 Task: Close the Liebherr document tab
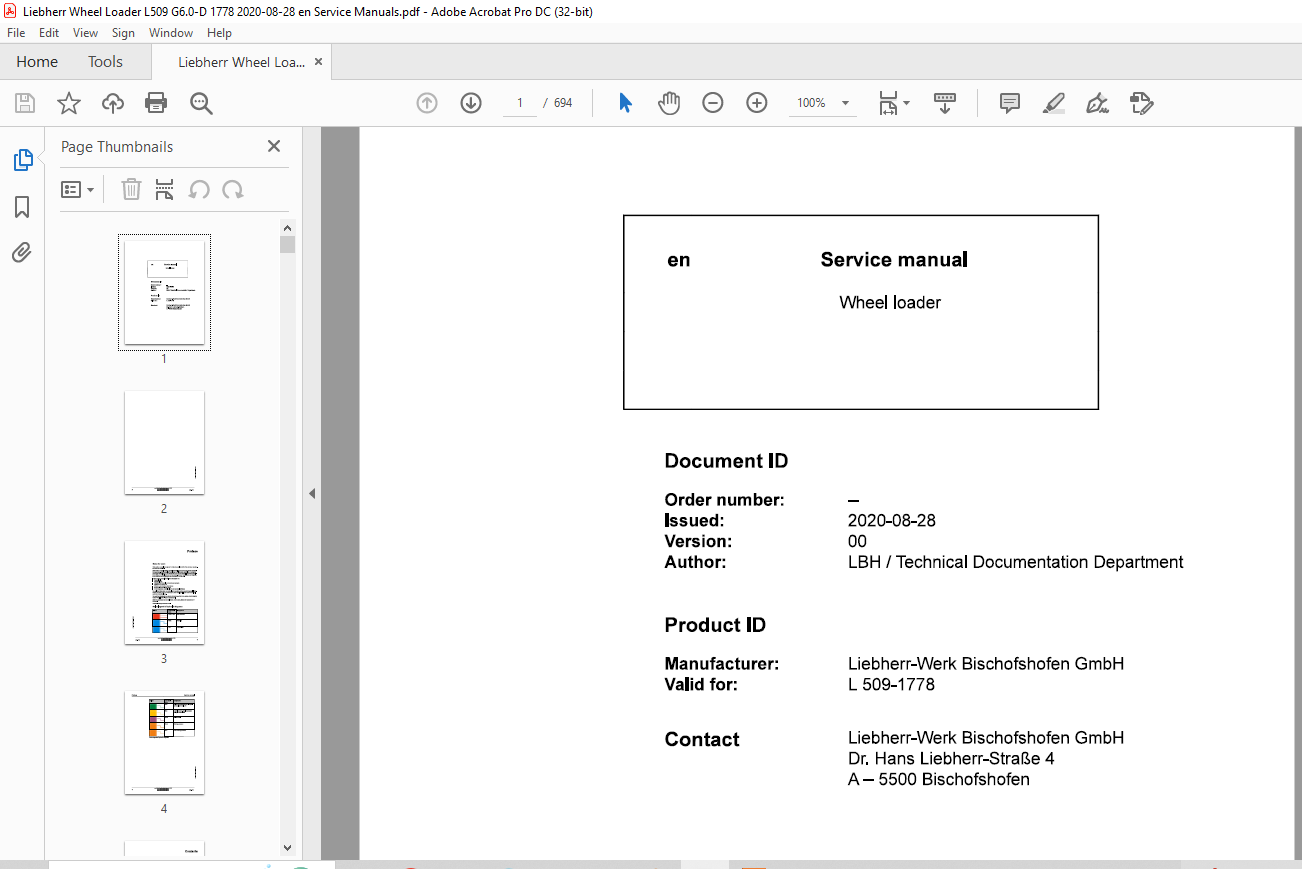[x=318, y=62]
